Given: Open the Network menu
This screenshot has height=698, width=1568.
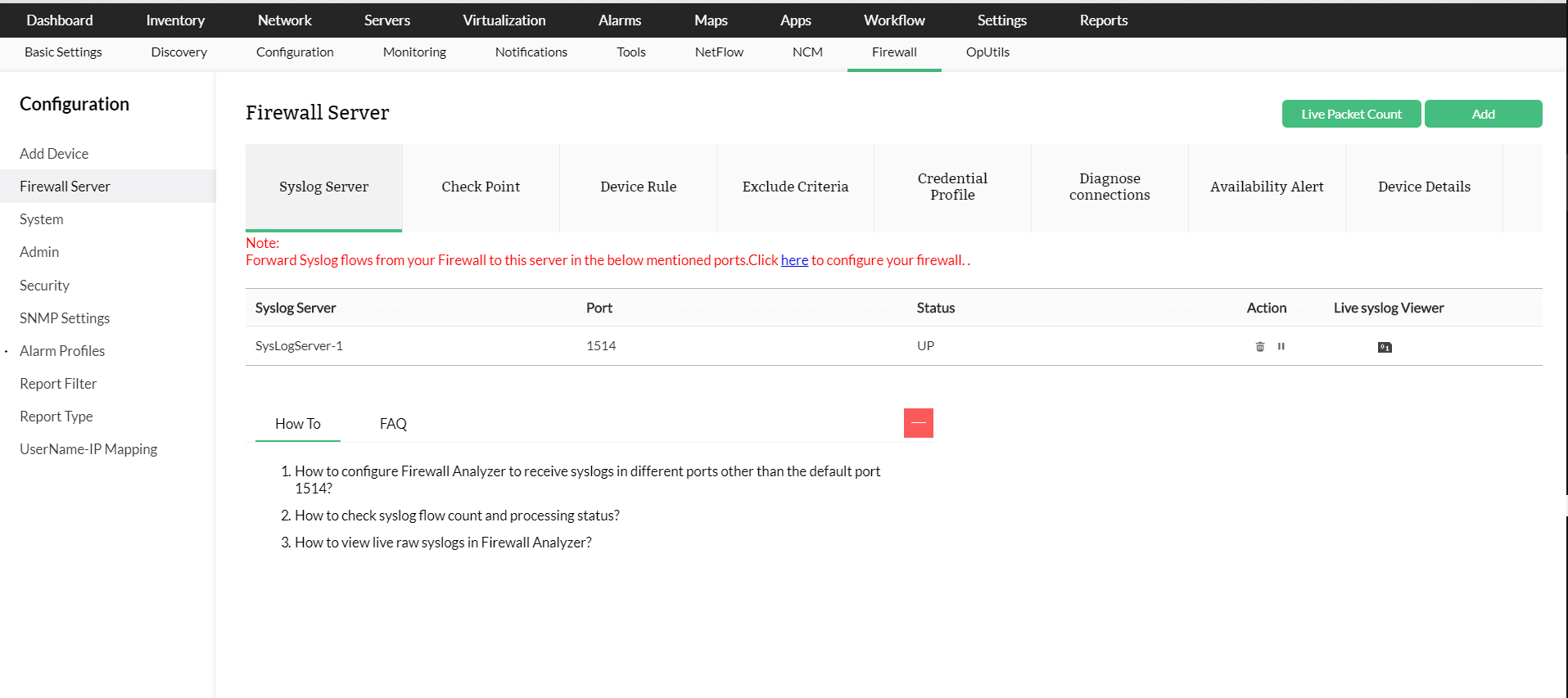Looking at the screenshot, I should coord(285,20).
